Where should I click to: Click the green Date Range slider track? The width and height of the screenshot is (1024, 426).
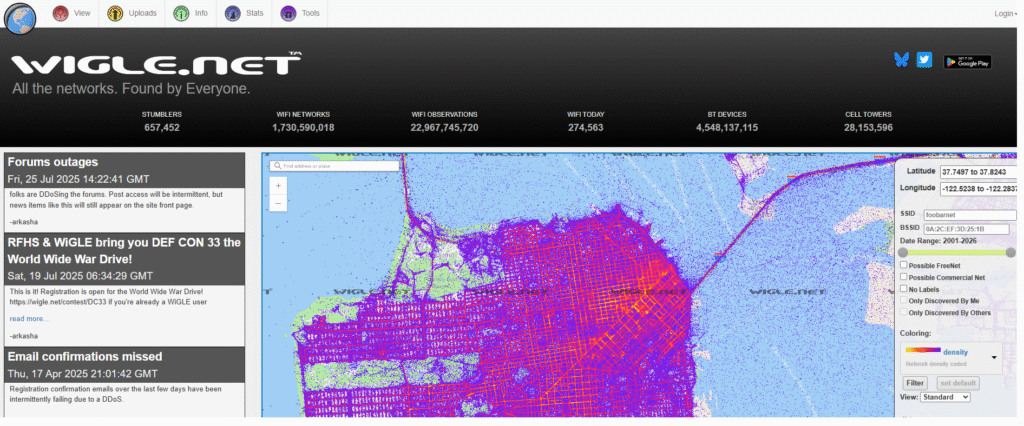click(957, 252)
